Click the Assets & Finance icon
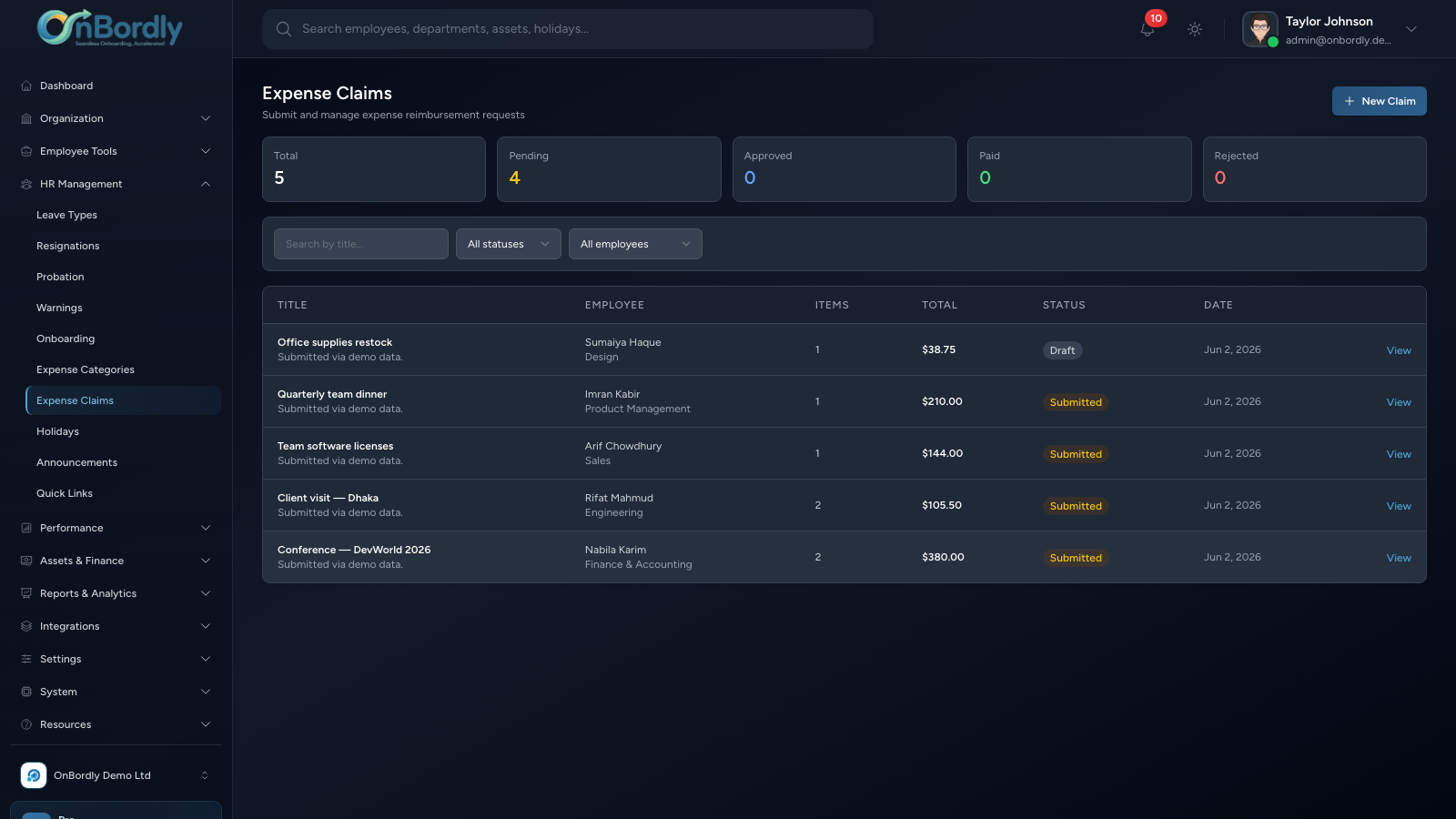Image resolution: width=1456 pixels, height=819 pixels. coord(26,561)
